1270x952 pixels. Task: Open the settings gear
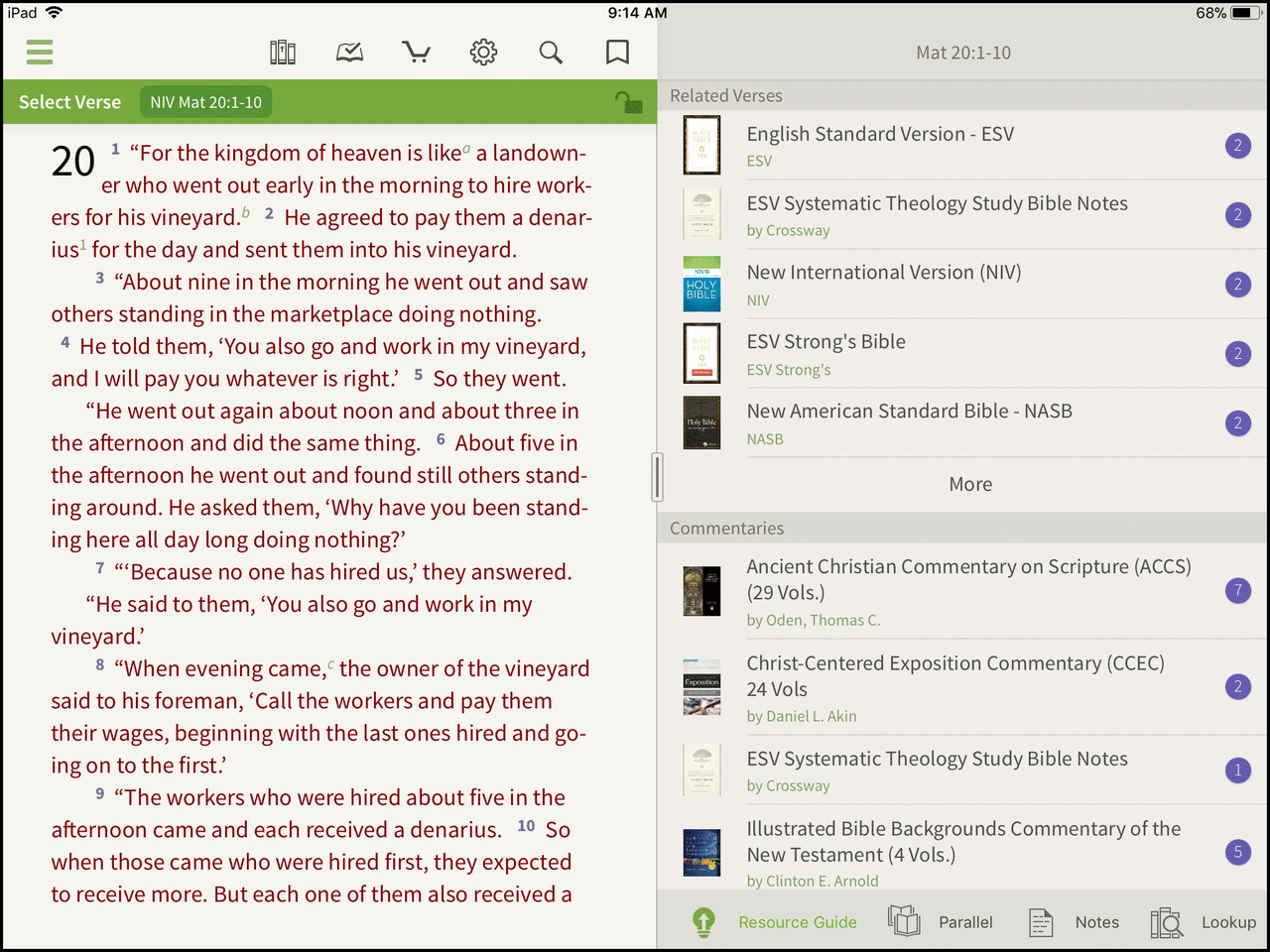coord(483,52)
